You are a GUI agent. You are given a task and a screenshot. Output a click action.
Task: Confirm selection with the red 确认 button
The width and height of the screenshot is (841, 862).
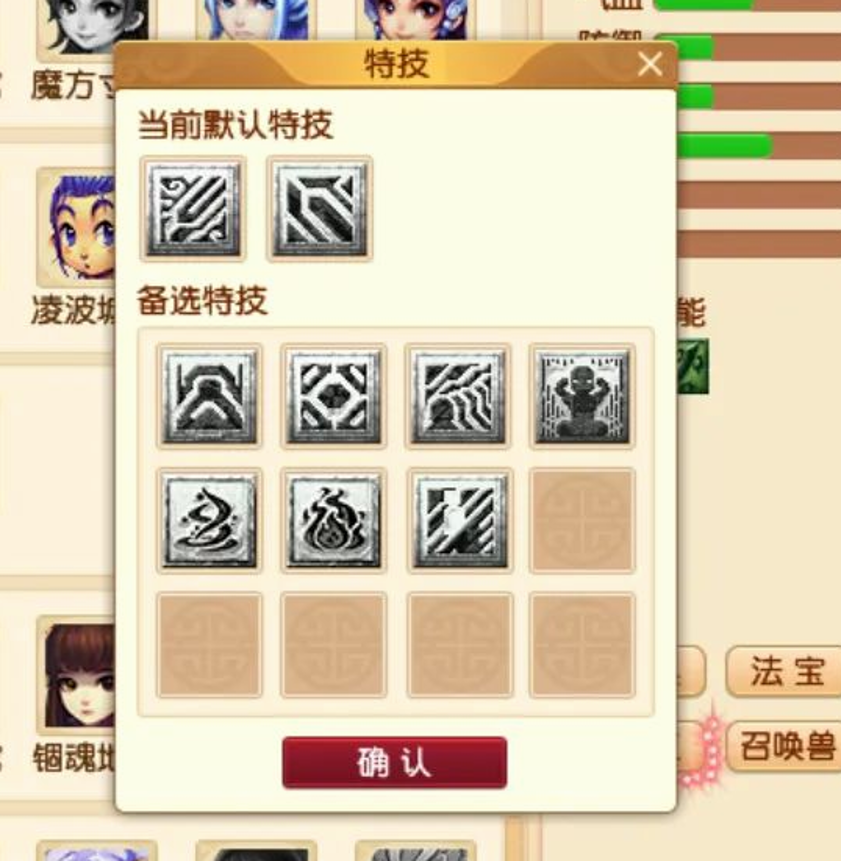click(395, 762)
